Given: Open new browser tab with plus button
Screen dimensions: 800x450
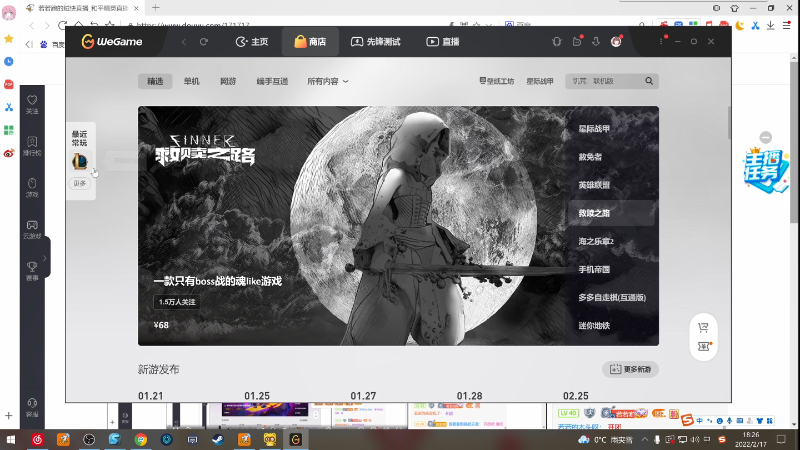Looking at the screenshot, I should point(156,8).
